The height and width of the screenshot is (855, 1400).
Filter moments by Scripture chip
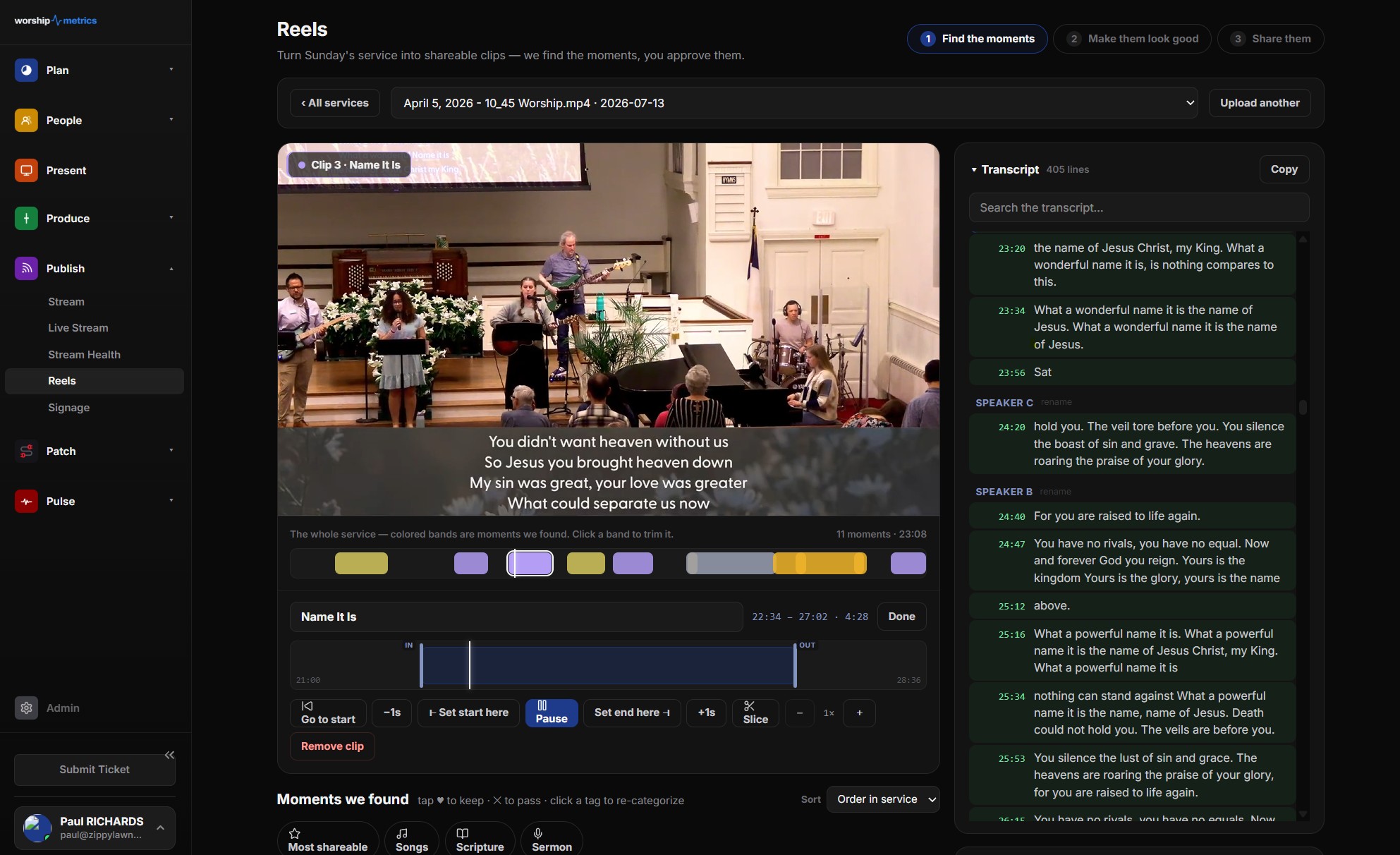click(480, 839)
